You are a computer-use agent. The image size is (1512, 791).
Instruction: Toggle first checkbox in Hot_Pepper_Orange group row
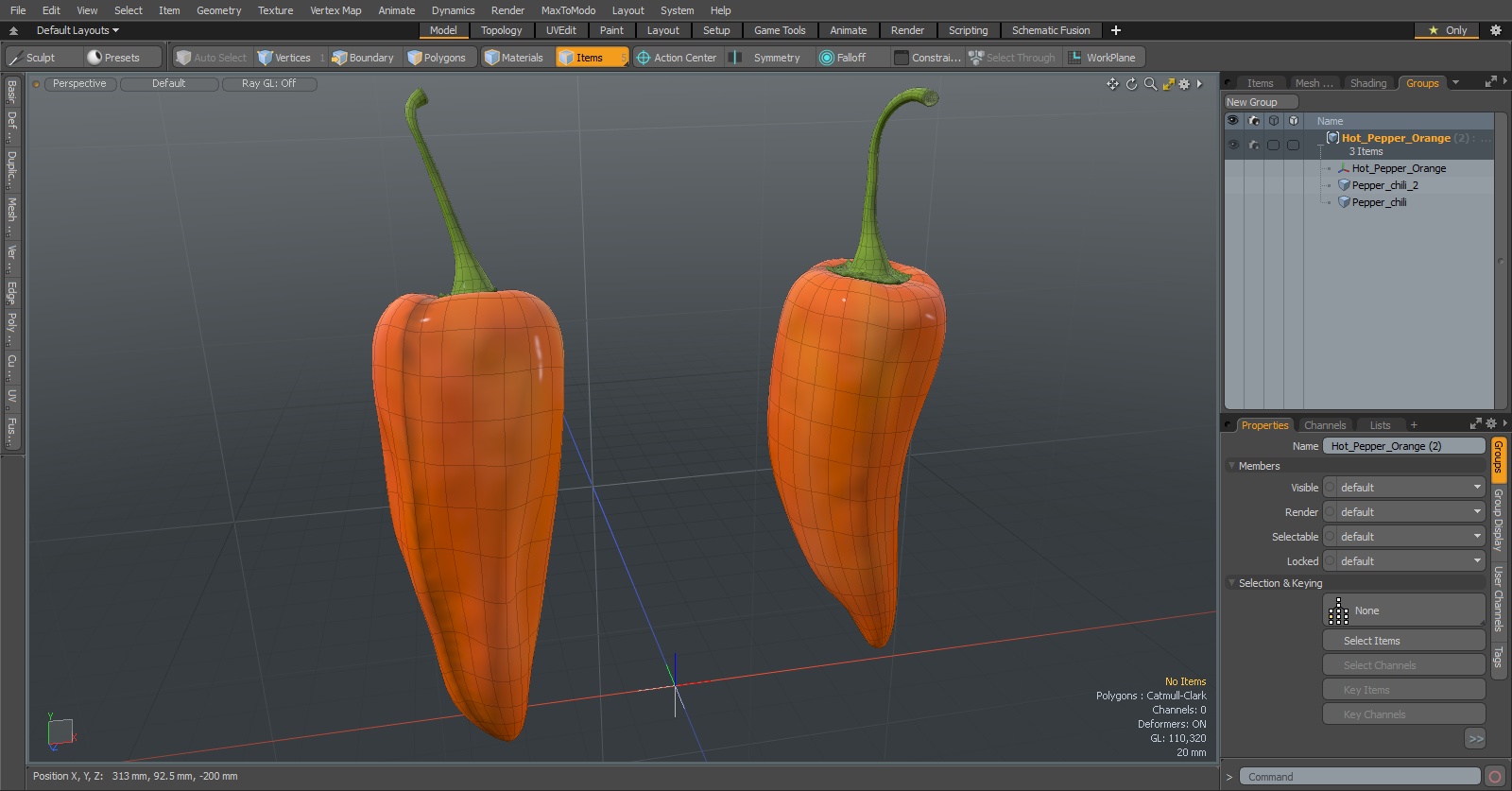1274,145
